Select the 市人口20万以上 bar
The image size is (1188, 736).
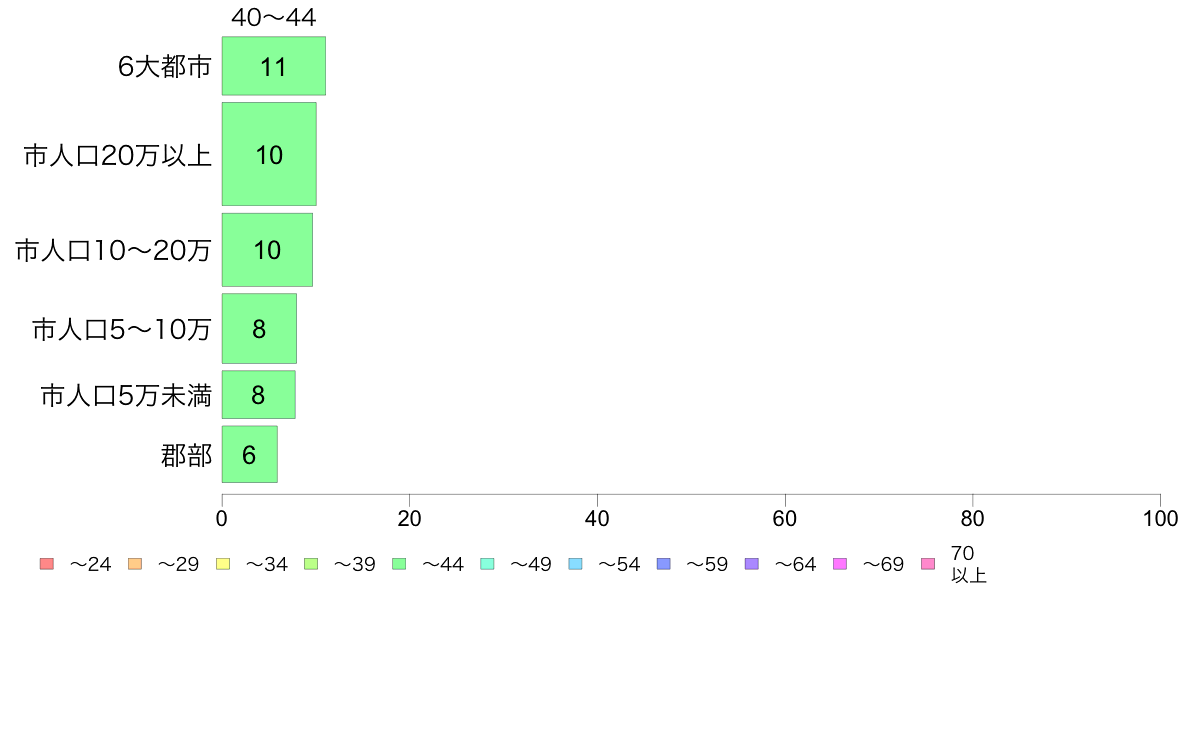coord(269,154)
